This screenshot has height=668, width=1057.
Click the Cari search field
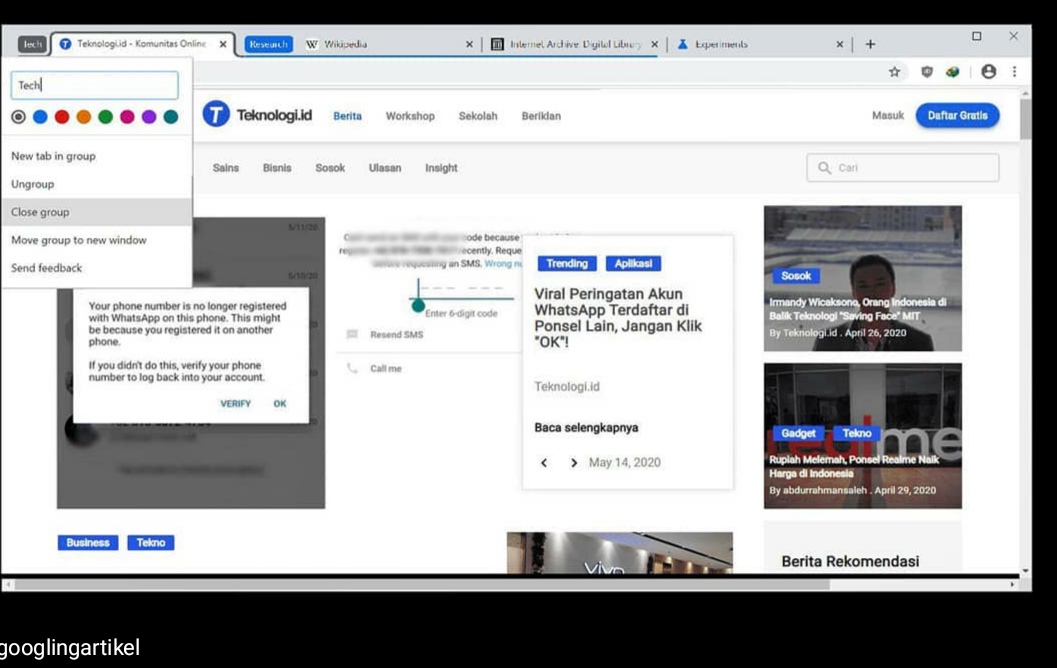(x=903, y=168)
